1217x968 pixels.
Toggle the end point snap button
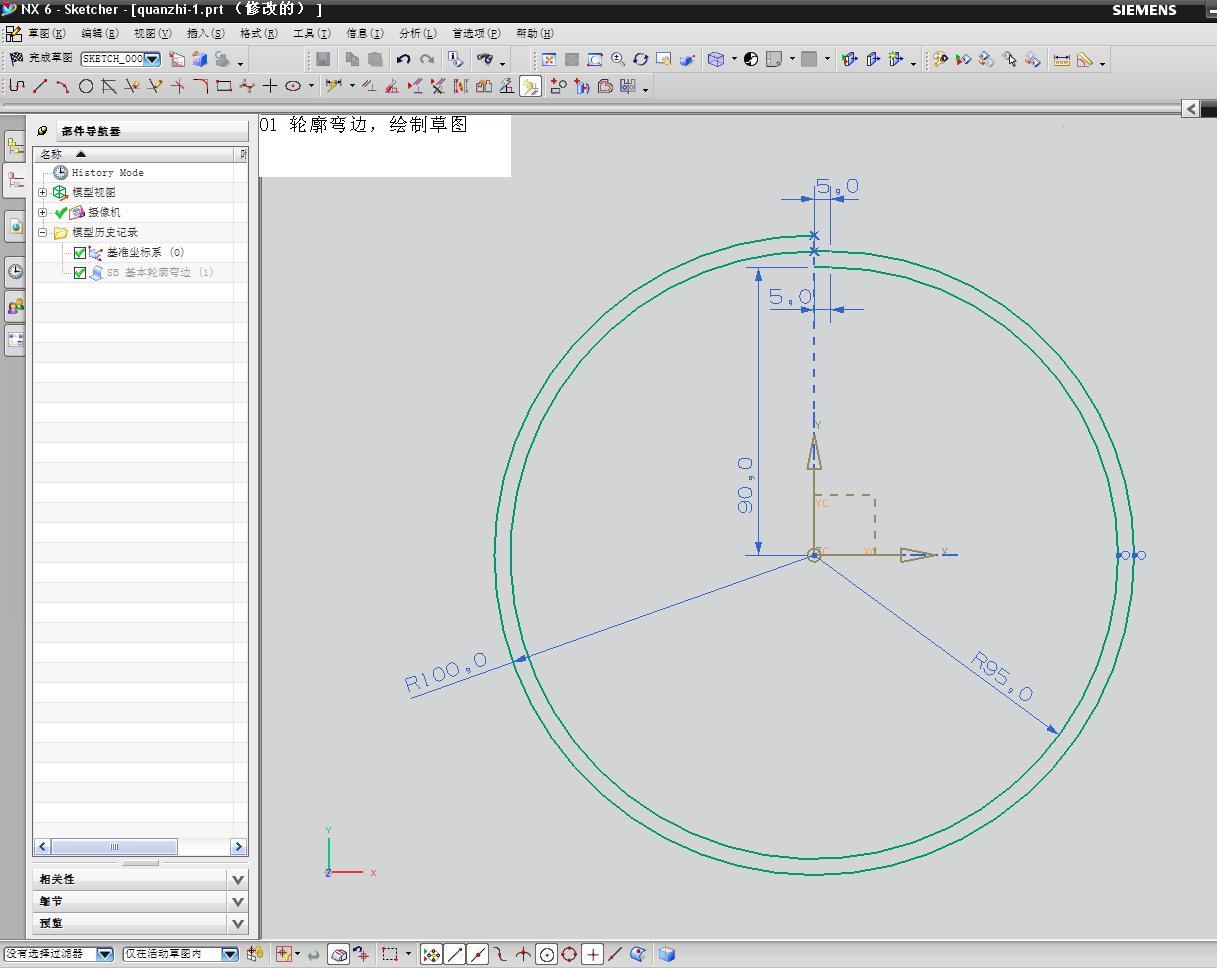tap(455, 955)
